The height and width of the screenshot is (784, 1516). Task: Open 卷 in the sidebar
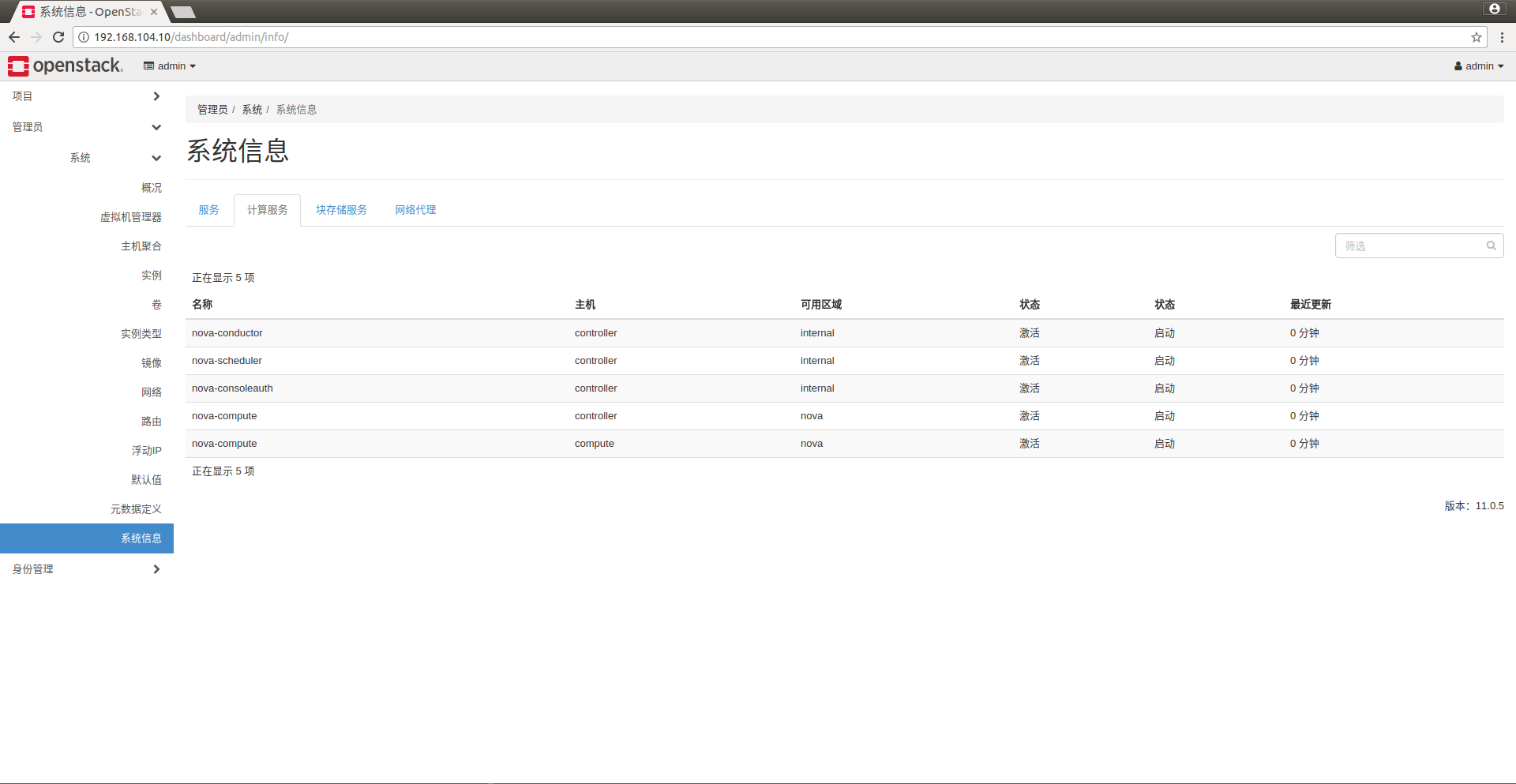click(156, 305)
